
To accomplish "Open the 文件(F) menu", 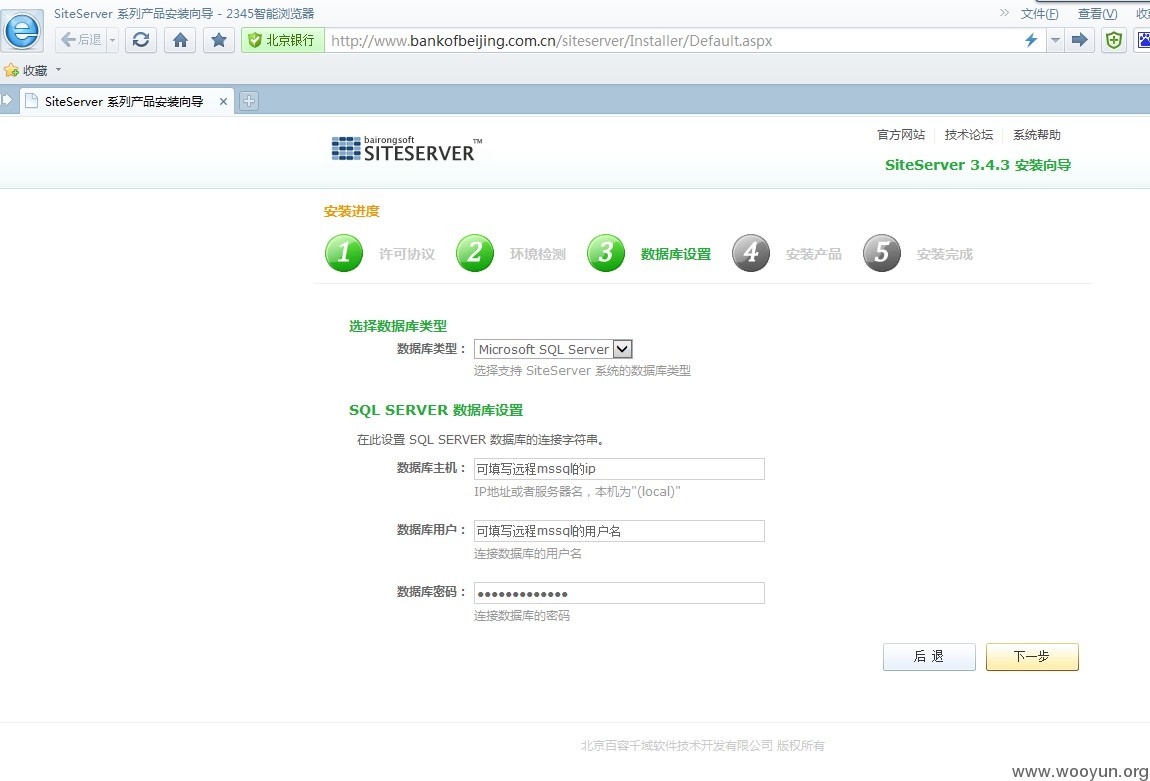I will click(x=1039, y=13).
